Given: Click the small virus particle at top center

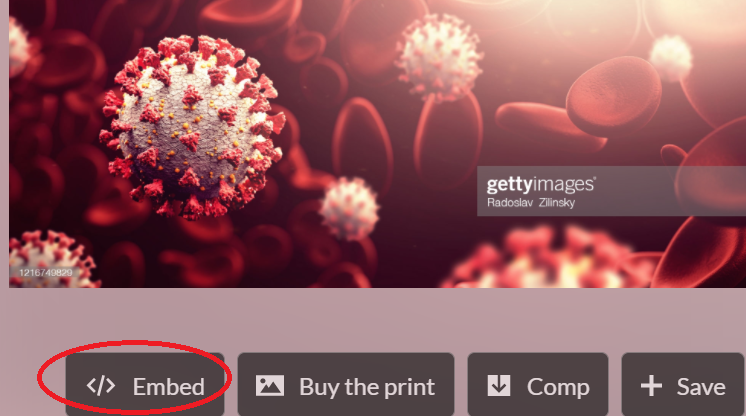Looking at the screenshot, I should pyautogui.click(x=440, y=57).
